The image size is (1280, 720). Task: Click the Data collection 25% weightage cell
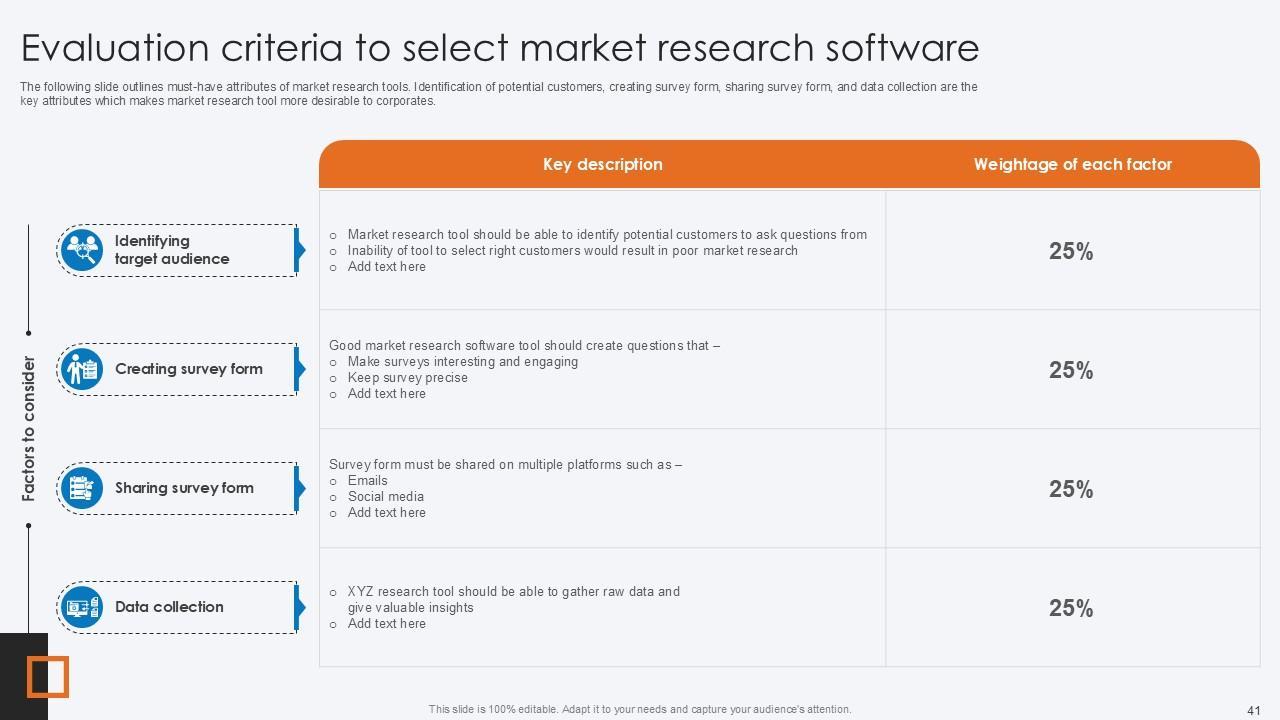pyautogui.click(x=1071, y=608)
